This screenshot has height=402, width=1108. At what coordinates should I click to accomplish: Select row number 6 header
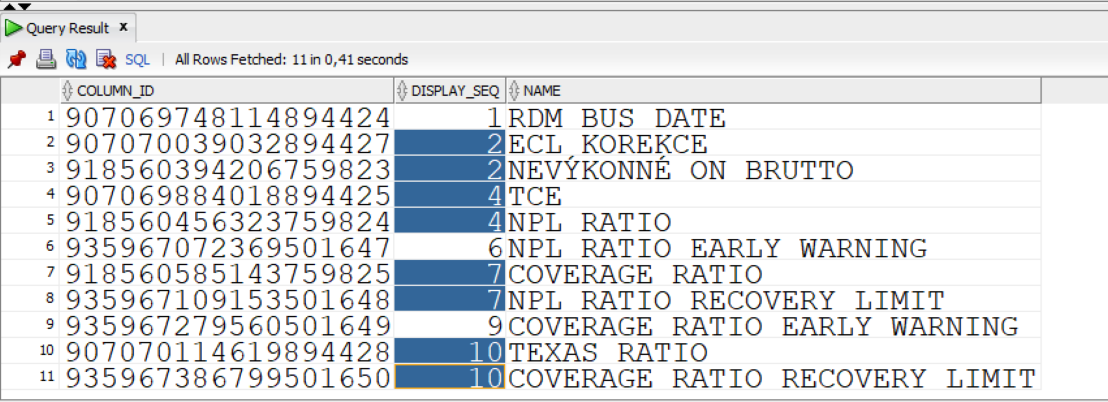[x=30, y=248]
